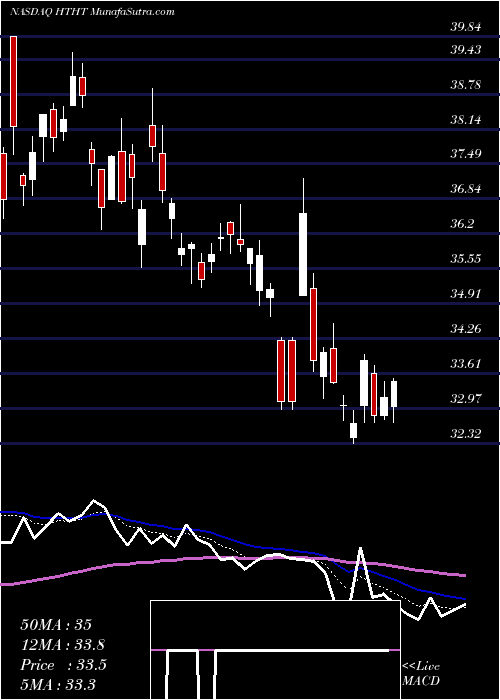Click the 36.84 price axis label
The height and width of the screenshot is (700, 500).
click(x=466, y=189)
